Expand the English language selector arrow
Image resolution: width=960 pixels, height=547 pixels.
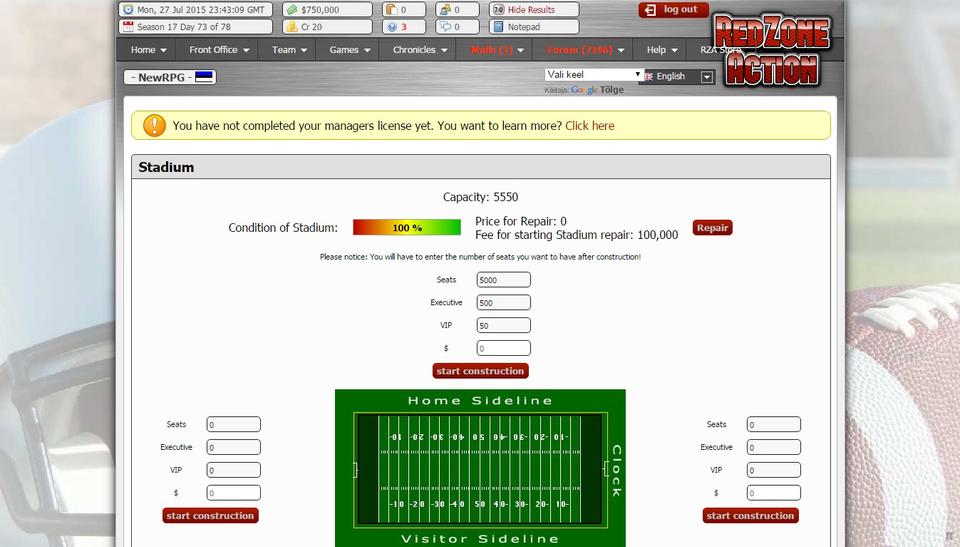[707, 77]
